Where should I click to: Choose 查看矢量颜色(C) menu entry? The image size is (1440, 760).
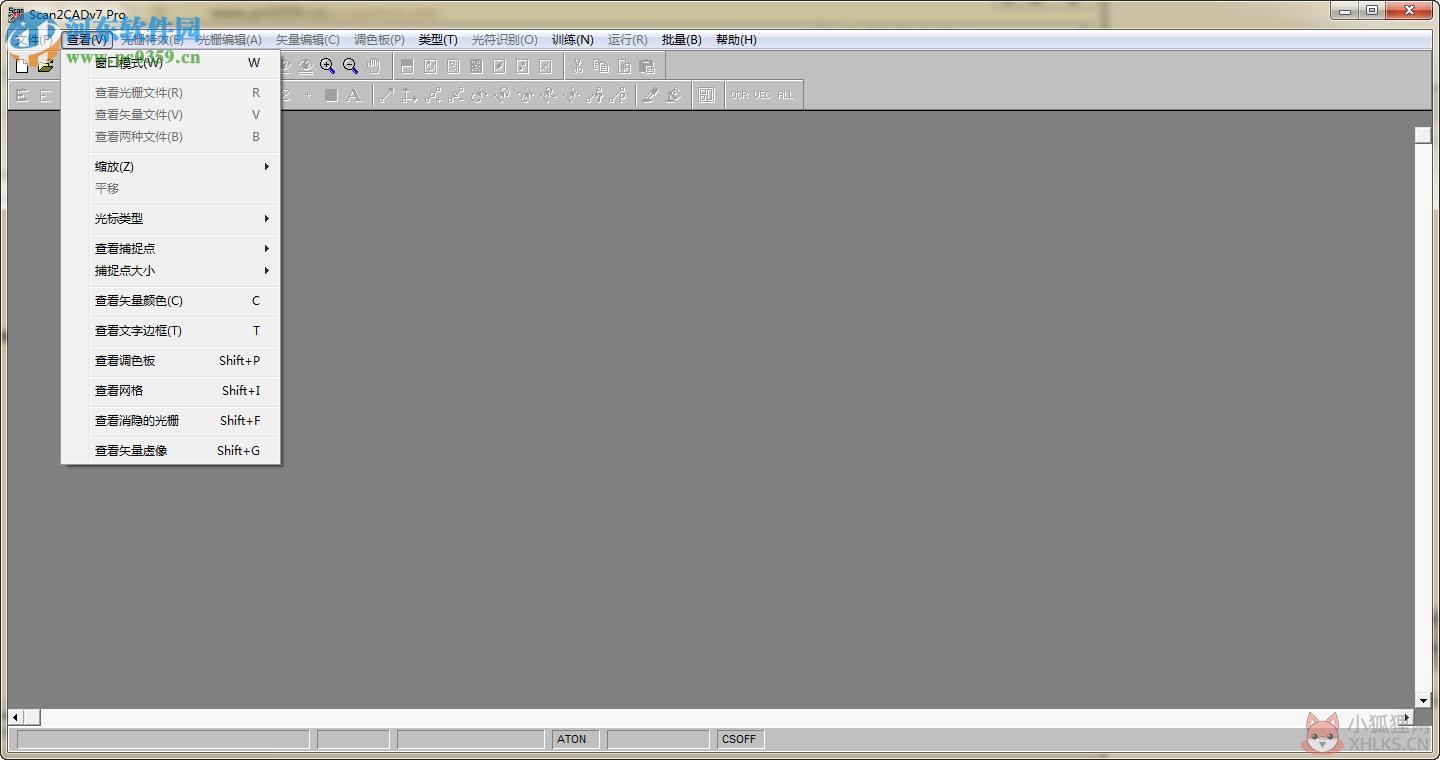(171, 301)
